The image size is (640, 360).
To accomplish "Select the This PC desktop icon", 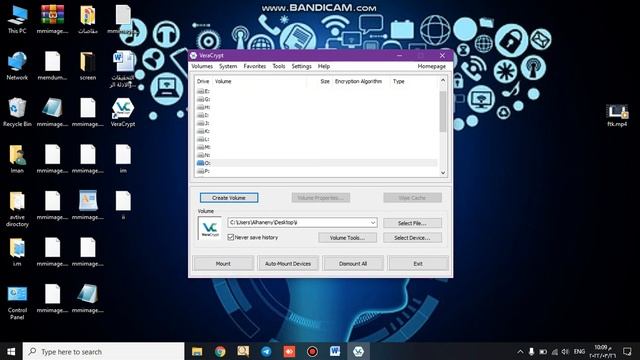I will pos(17,19).
